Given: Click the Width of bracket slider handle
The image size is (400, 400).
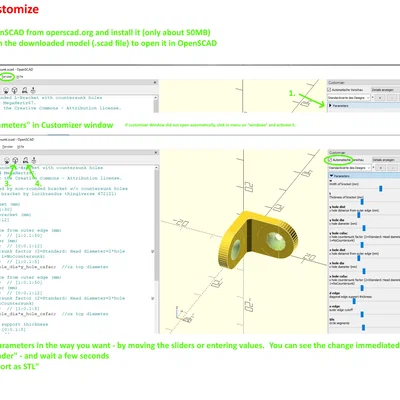Looking at the screenshot, I should (x=380, y=189).
